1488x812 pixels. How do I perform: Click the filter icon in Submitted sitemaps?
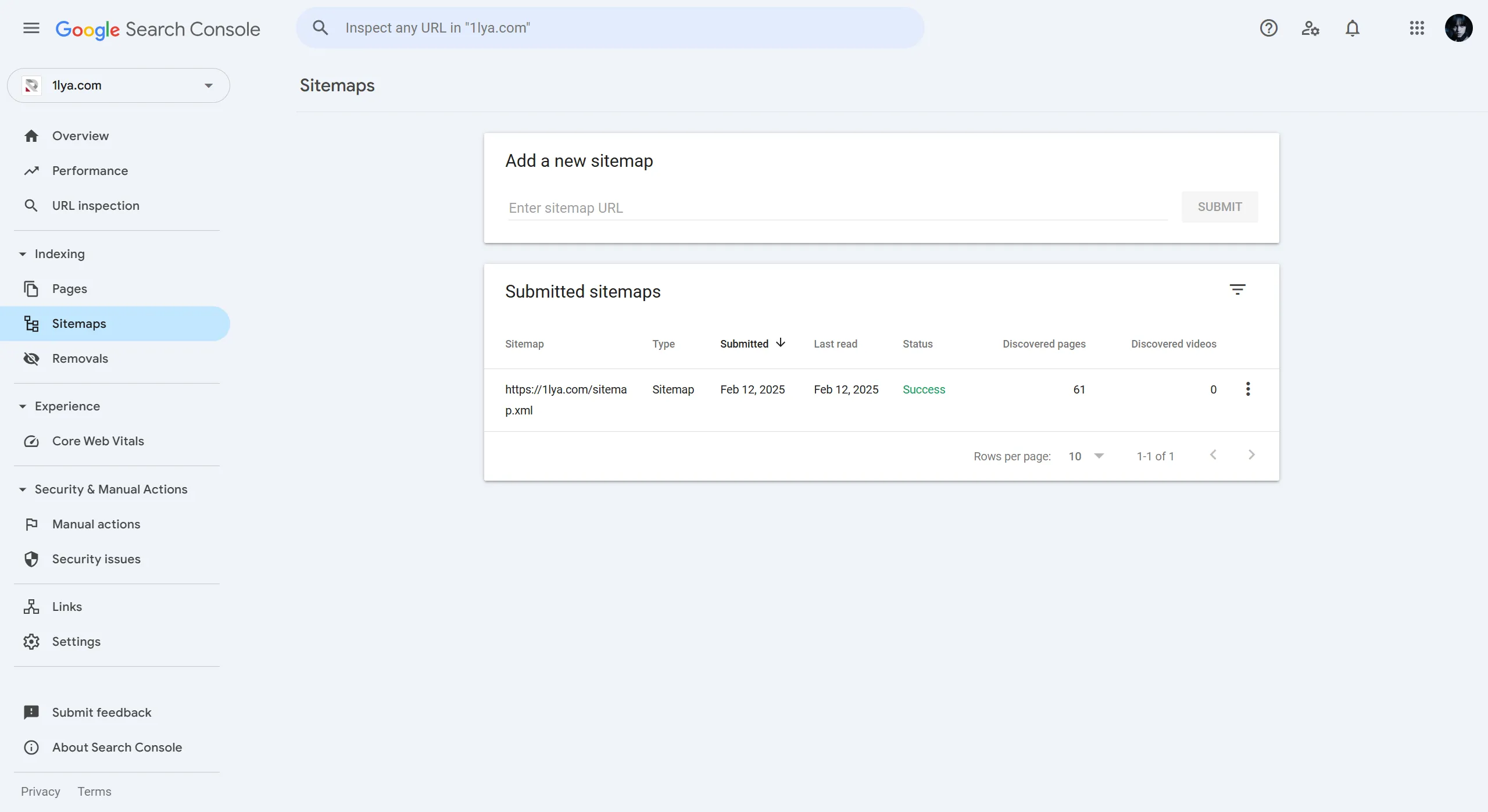coord(1237,289)
